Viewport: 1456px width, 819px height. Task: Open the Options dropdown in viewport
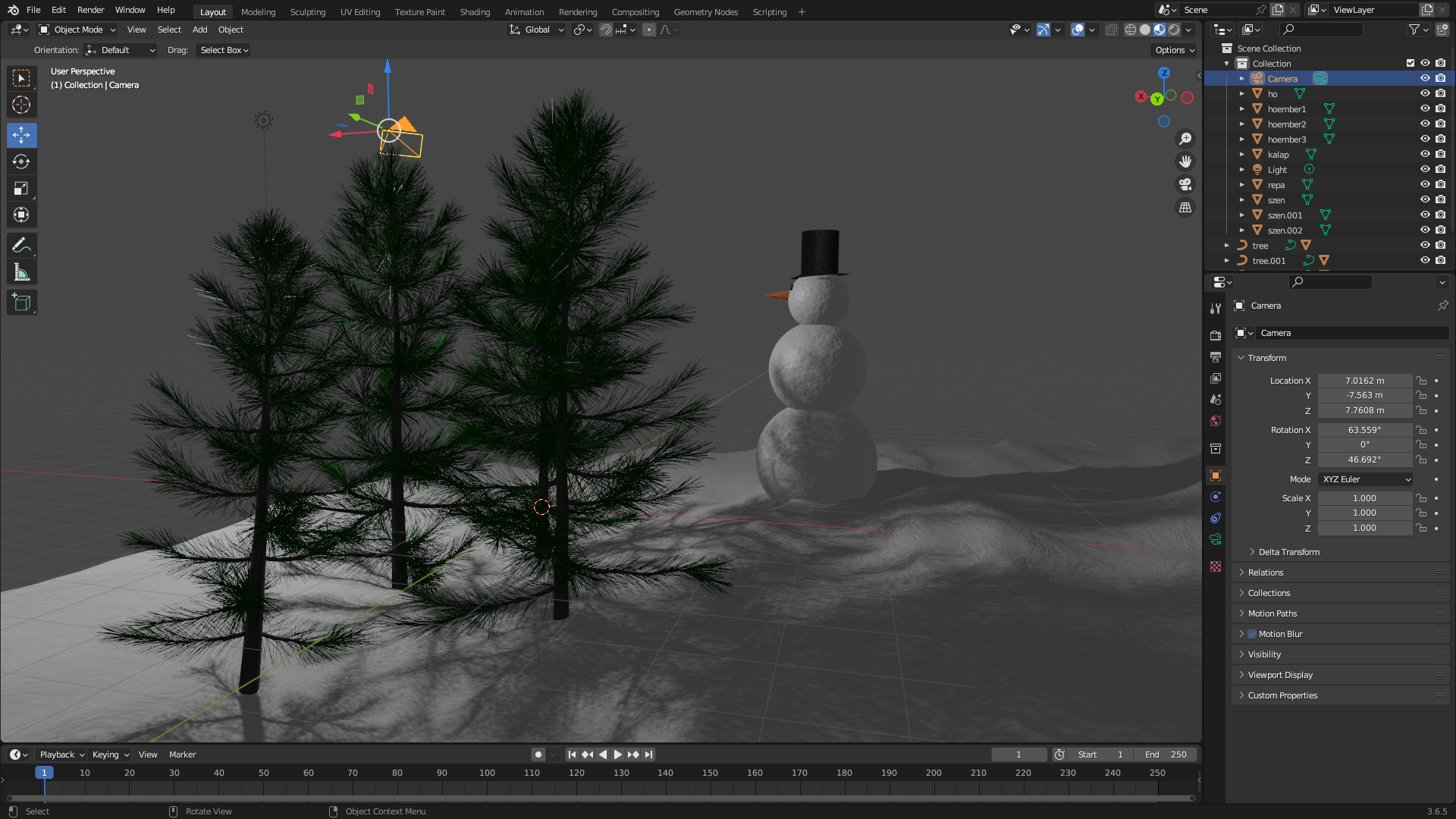[x=1174, y=50]
